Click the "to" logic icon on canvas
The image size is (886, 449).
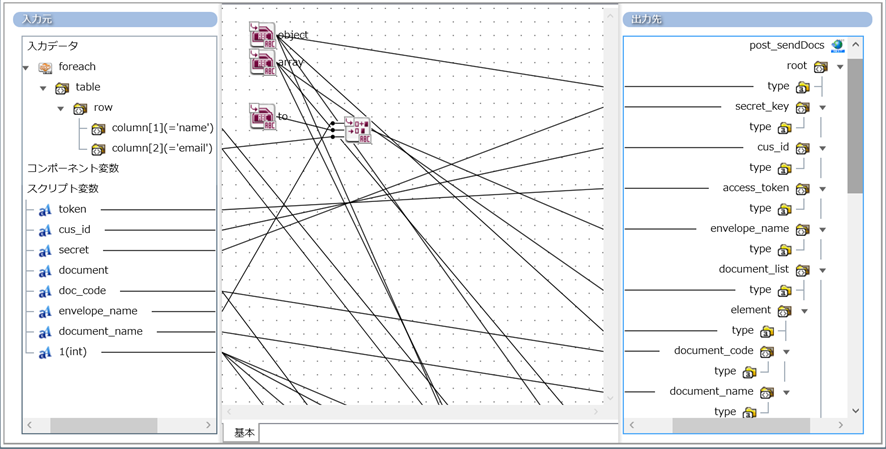point(262,117)
